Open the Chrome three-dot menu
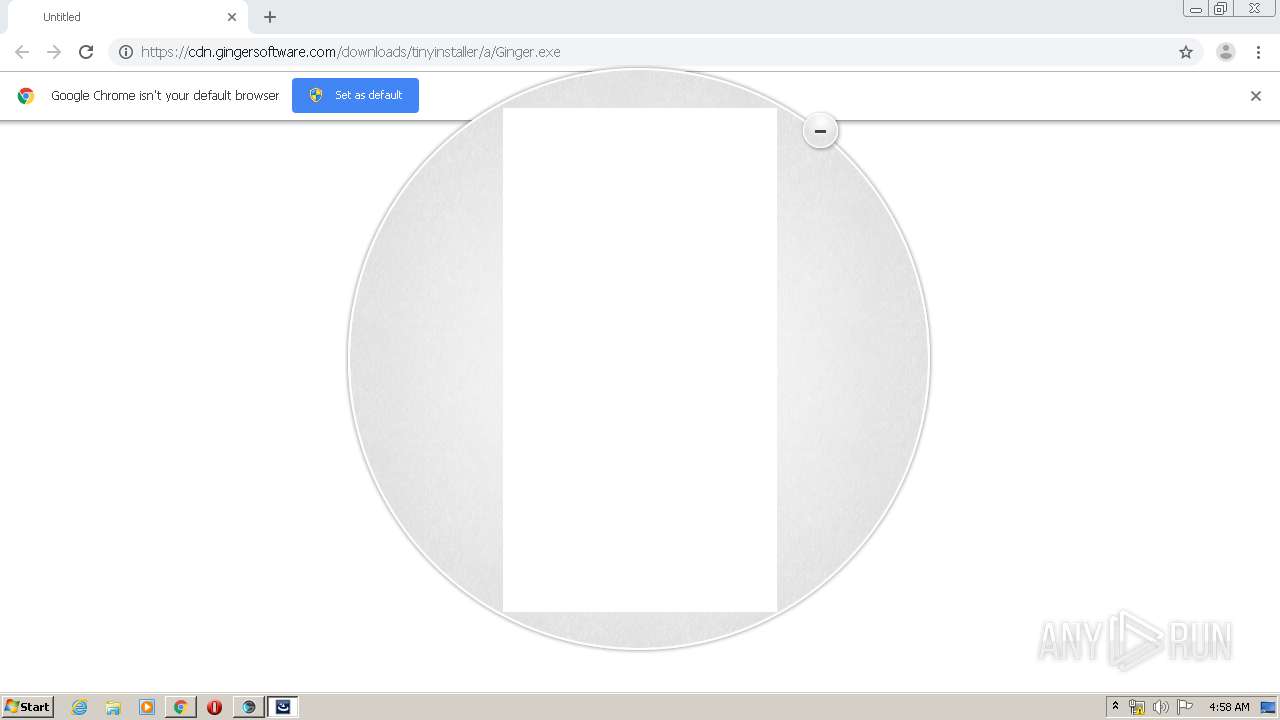 (1259, 52)
